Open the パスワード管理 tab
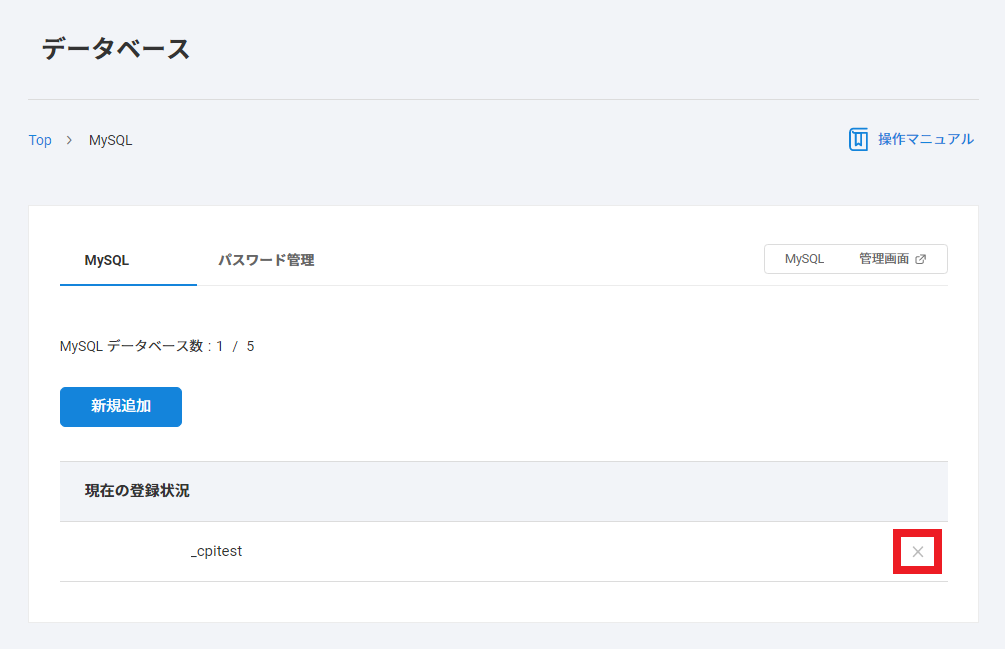The width and height of the screenshot is (1005, 649). click(x=266, y=260)
